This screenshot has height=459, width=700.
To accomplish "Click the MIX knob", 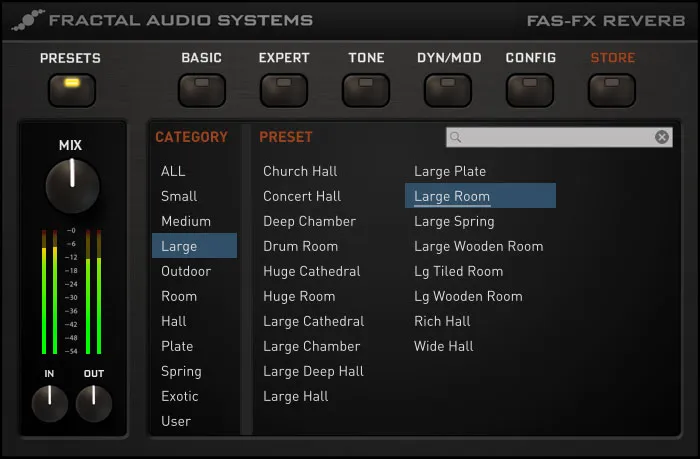I will [72, 186].
